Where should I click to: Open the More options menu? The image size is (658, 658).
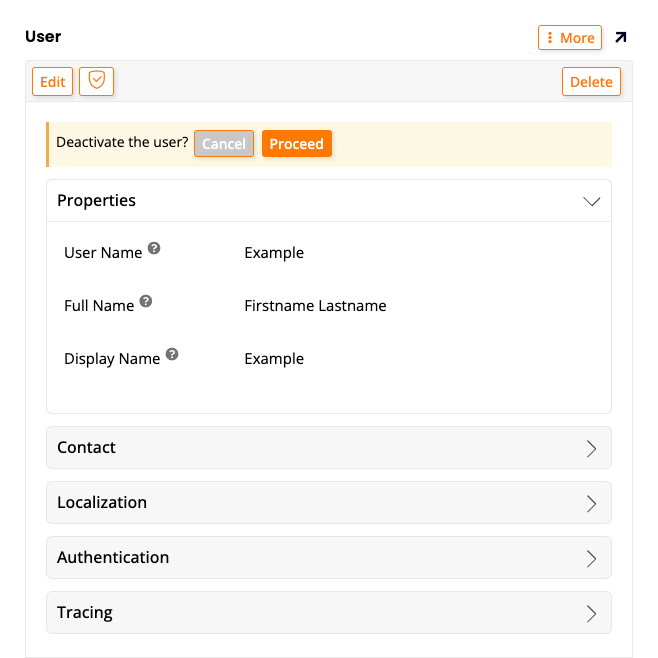[x=570, y=38]
